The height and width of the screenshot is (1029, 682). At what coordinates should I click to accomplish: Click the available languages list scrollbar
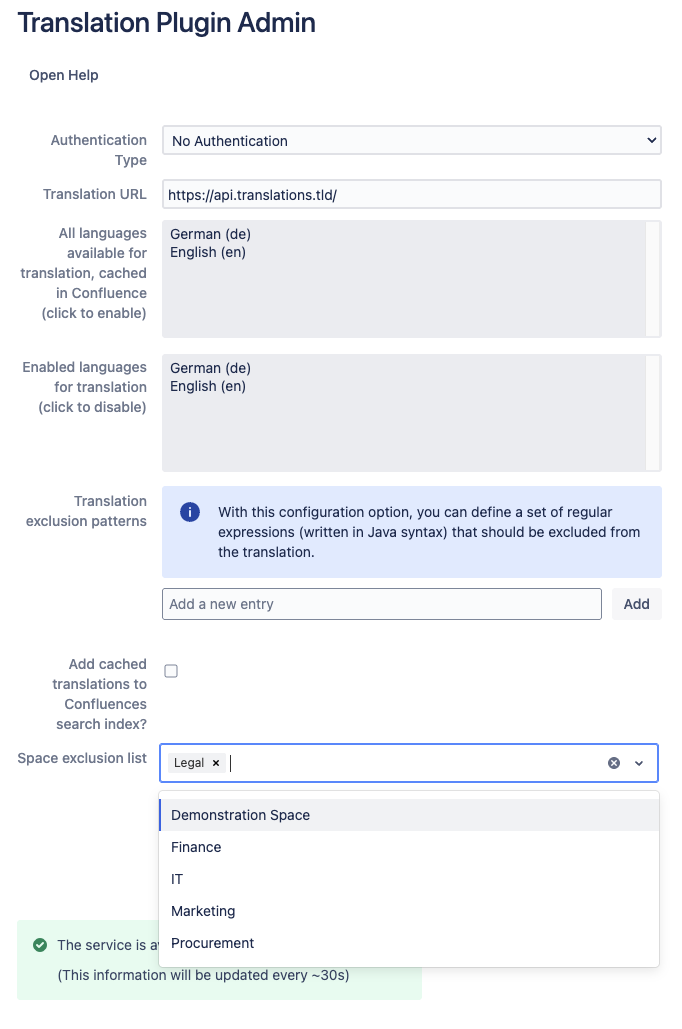click(653, 278)
